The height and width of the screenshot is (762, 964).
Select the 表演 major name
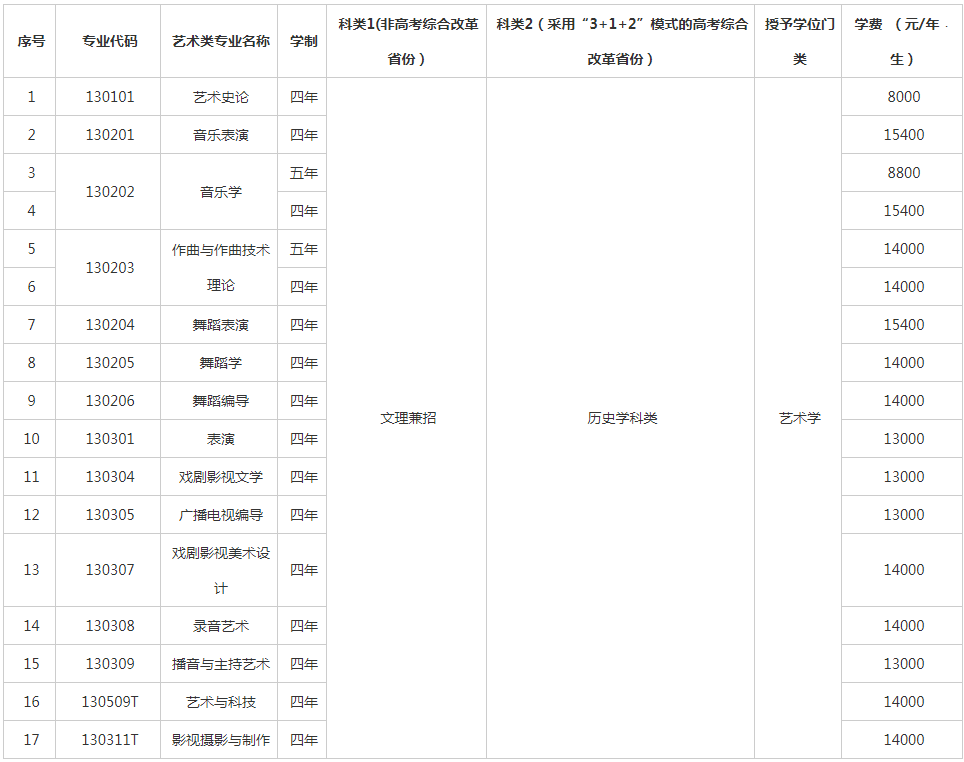[221, 439]
